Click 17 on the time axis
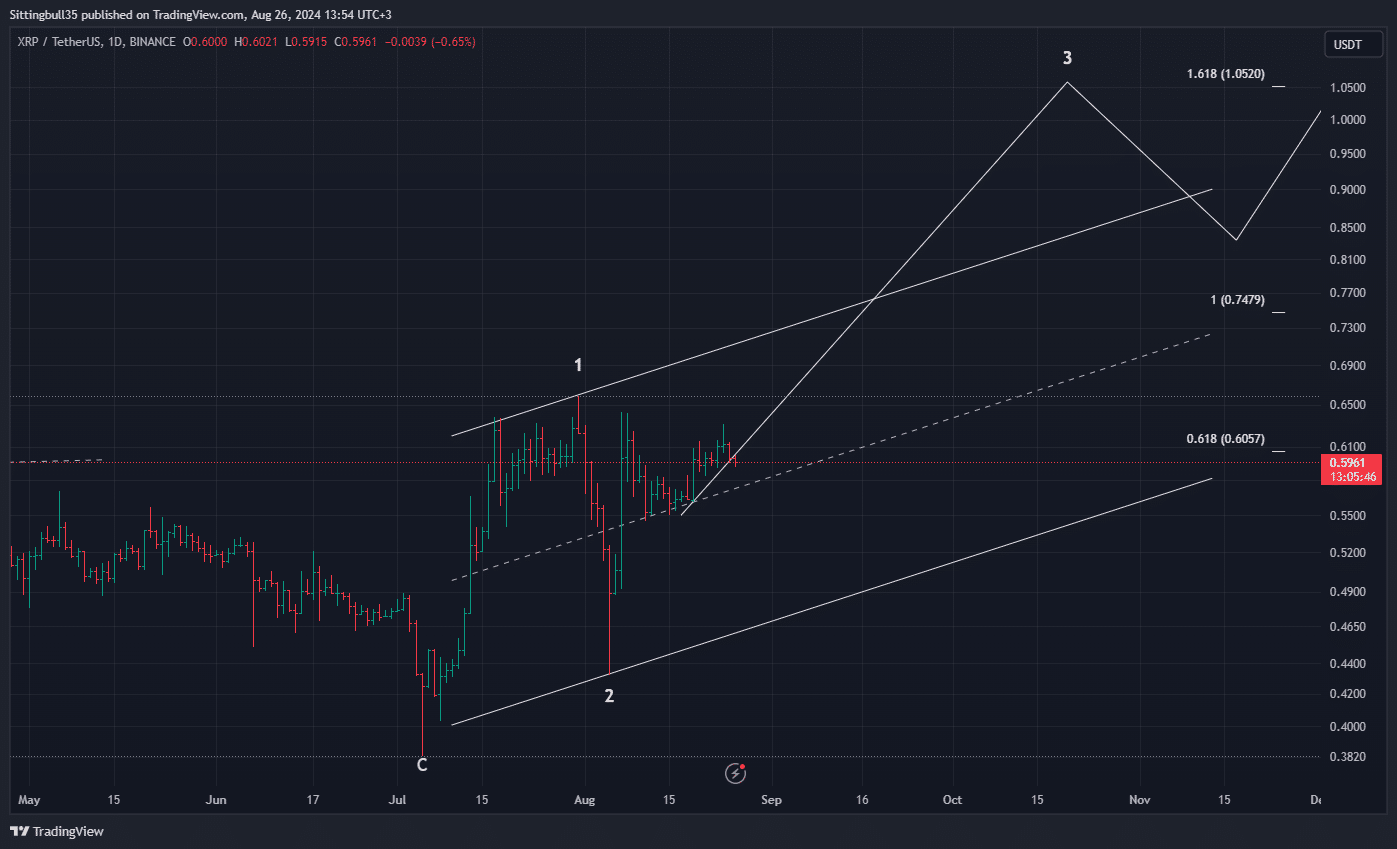Image resolution: width=1397 pixels, height=849 pixels. pyautogui.click(x=312, y=800)
